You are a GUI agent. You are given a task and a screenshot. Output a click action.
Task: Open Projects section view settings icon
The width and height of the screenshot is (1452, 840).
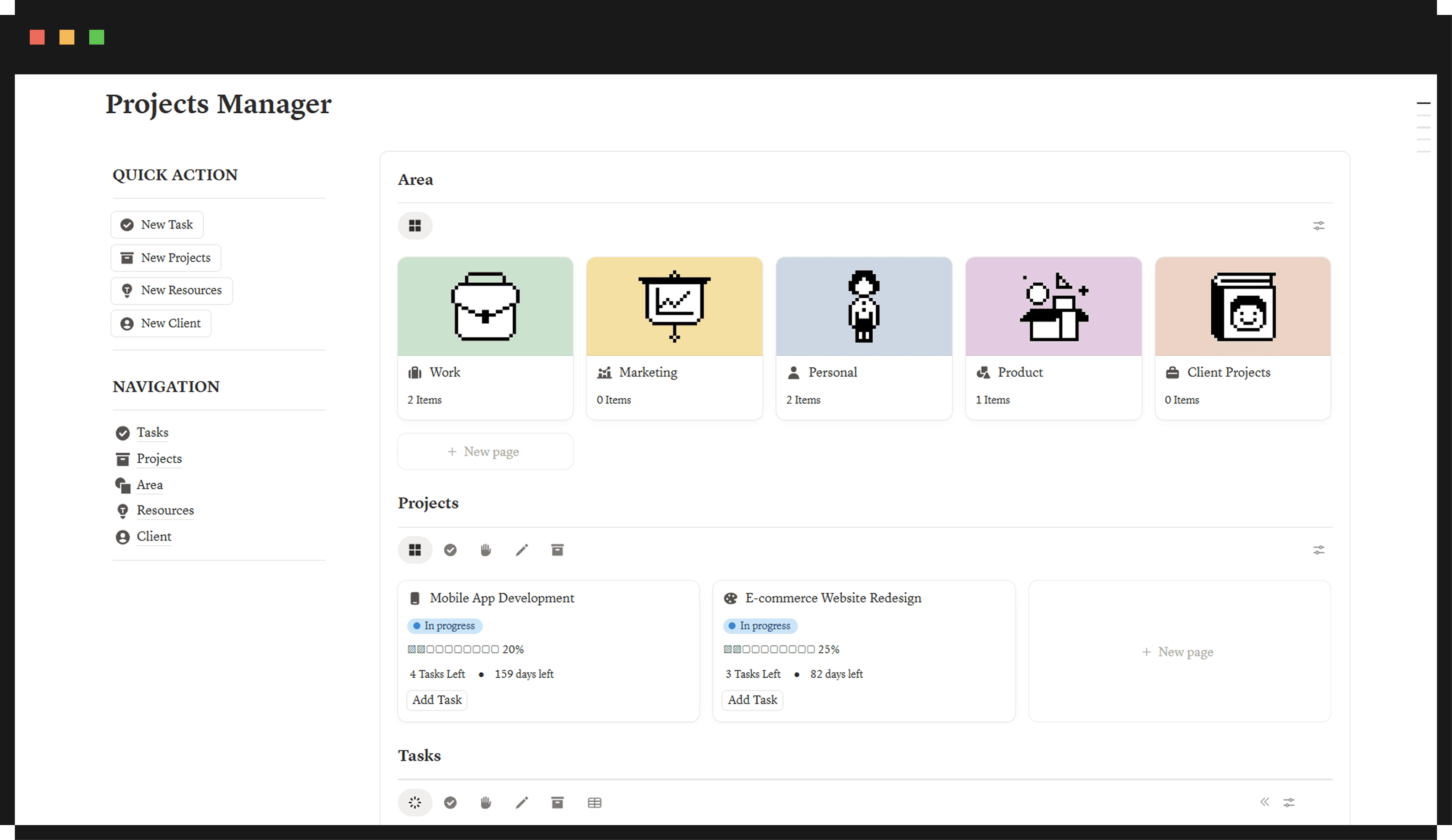[1318, 550]
